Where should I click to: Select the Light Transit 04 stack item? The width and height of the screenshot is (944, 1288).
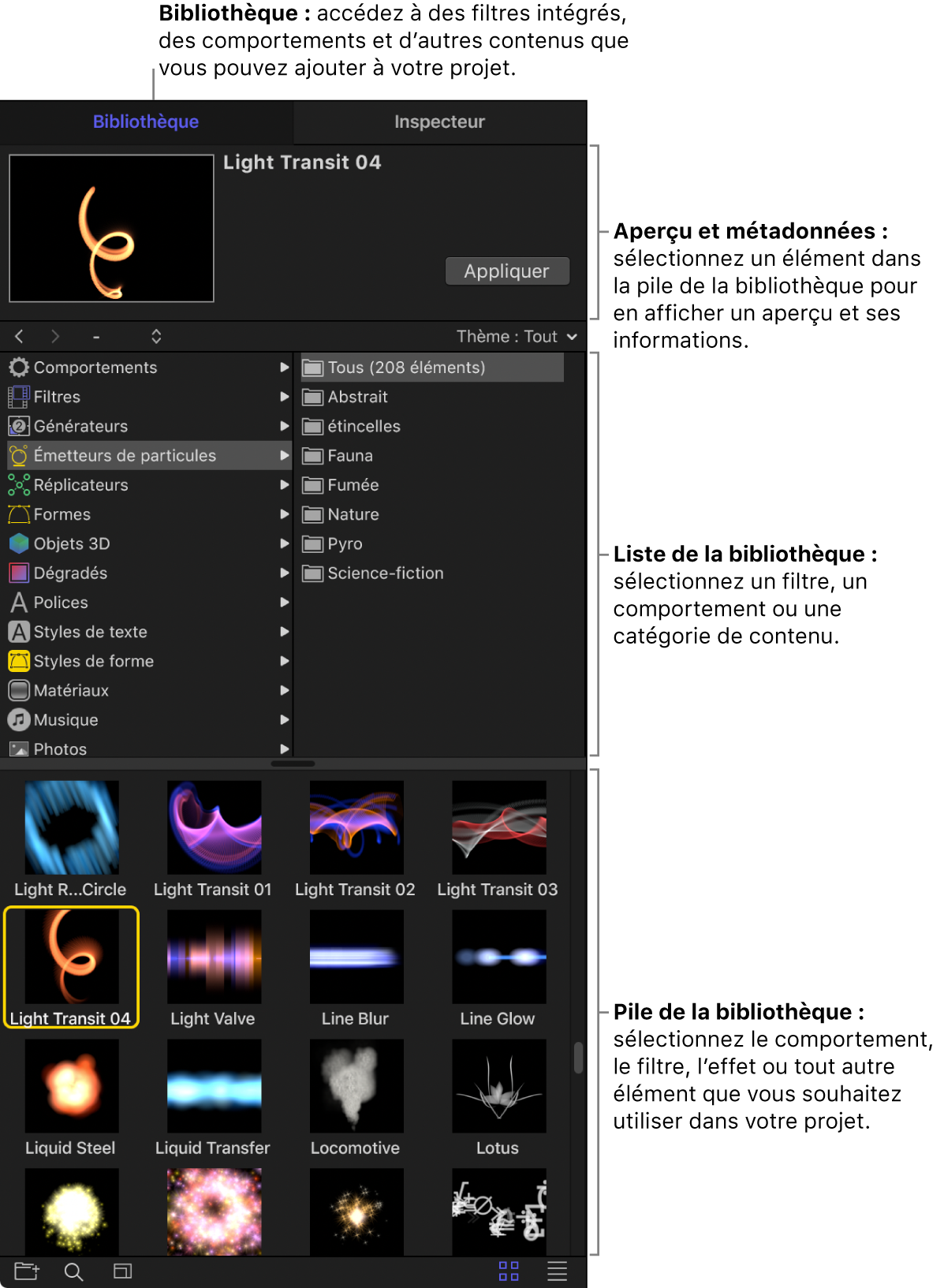[71, 968]
